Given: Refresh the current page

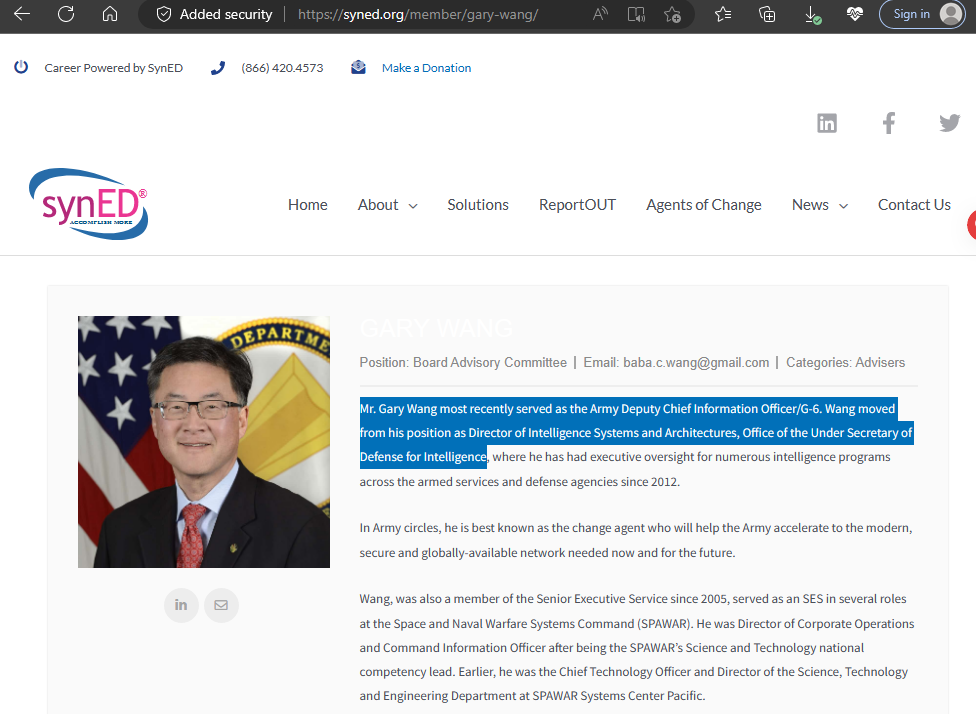Looking at the screenshot, I should click(x=66, y=14).
